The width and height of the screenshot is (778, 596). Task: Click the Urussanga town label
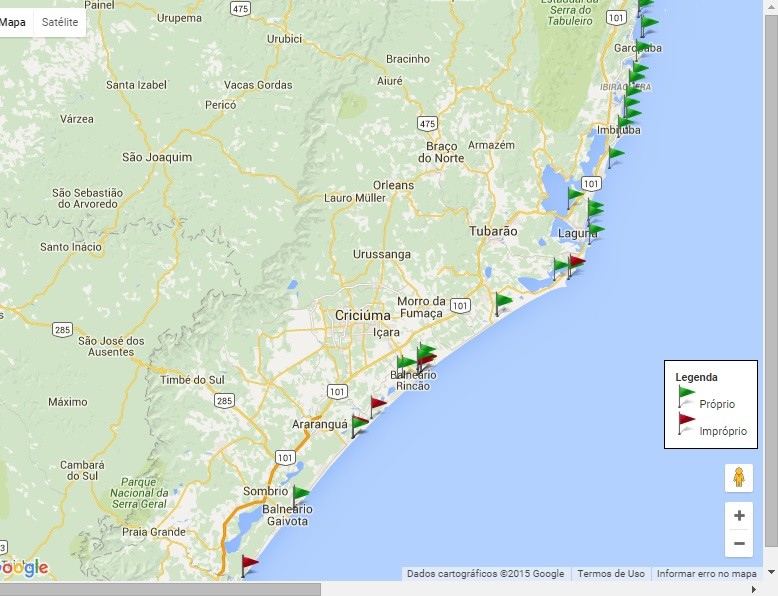coord(382,255)
